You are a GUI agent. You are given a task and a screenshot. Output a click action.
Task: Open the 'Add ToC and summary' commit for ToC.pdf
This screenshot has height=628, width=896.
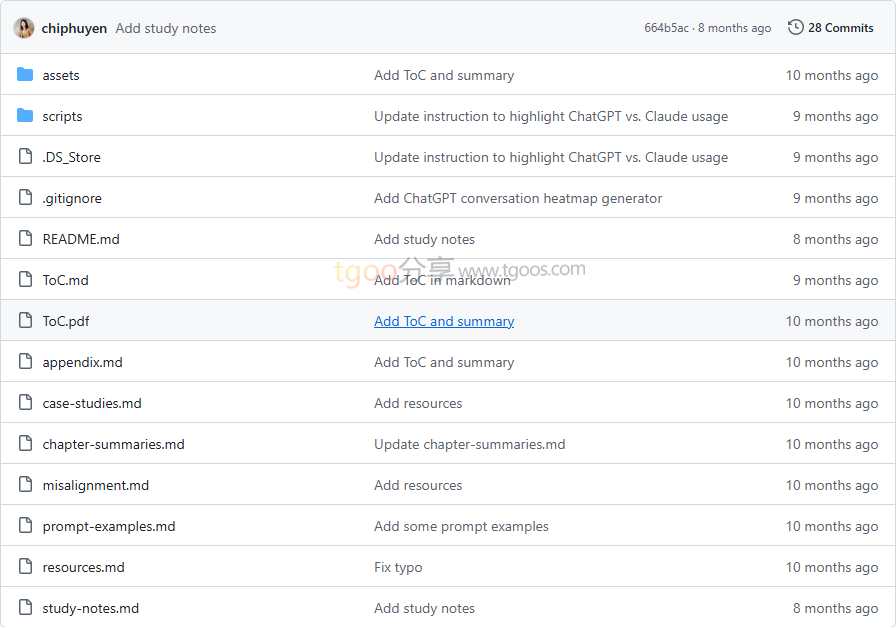click(x=444, y=321)
